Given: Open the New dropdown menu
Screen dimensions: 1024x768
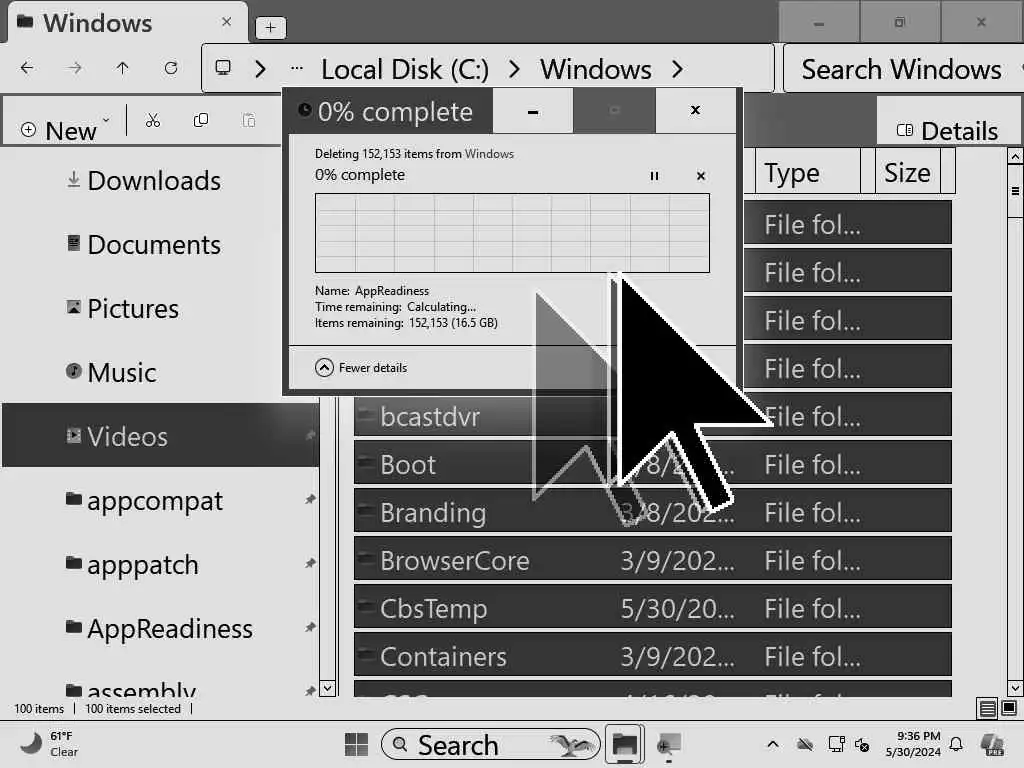Looking at the screenshot, I should pos(65,130).
